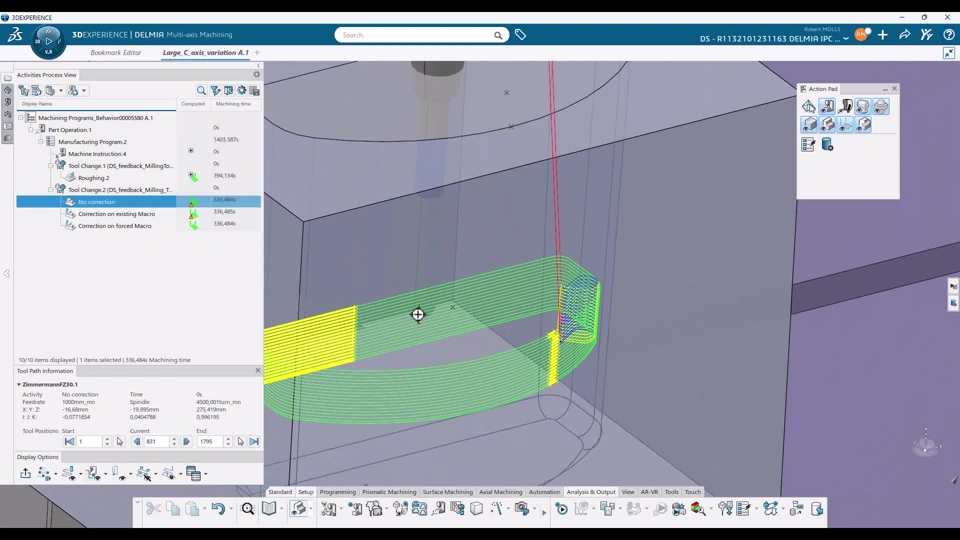Click the tag icon beside search bar

click(x=520, y=35)
